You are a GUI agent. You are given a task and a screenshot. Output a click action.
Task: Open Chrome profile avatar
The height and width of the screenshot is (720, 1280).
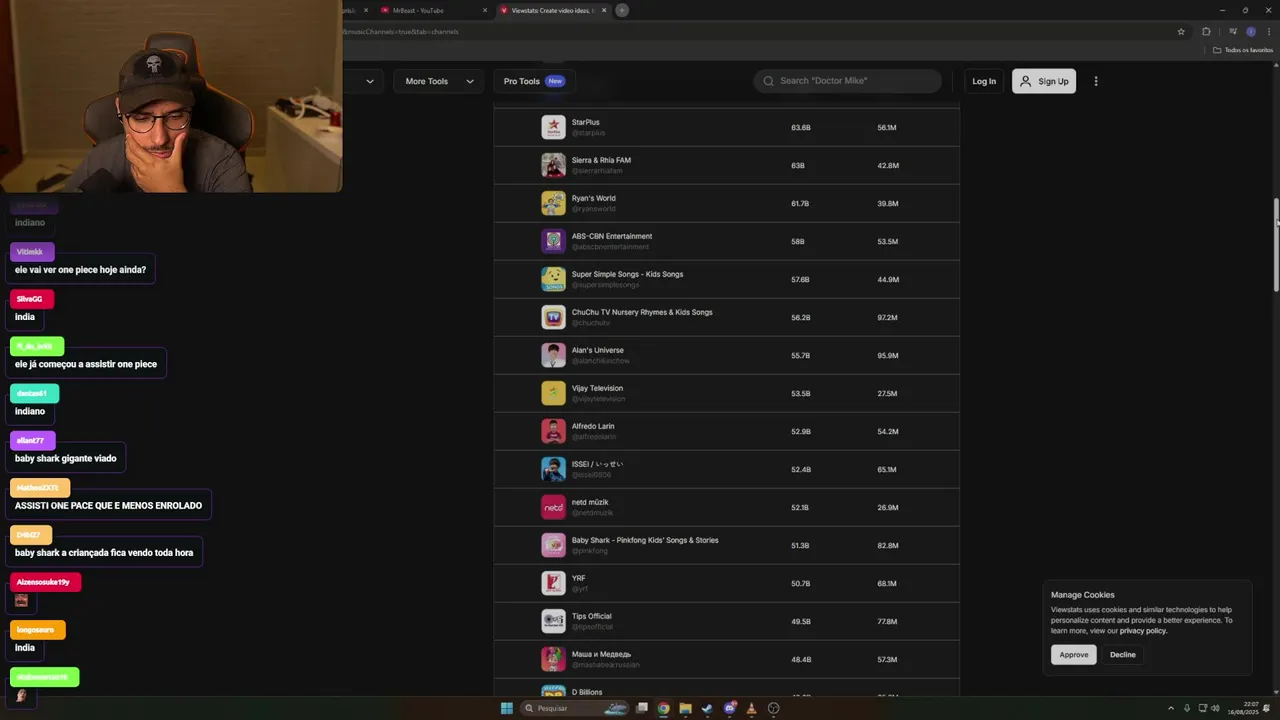click(1251, 31)
